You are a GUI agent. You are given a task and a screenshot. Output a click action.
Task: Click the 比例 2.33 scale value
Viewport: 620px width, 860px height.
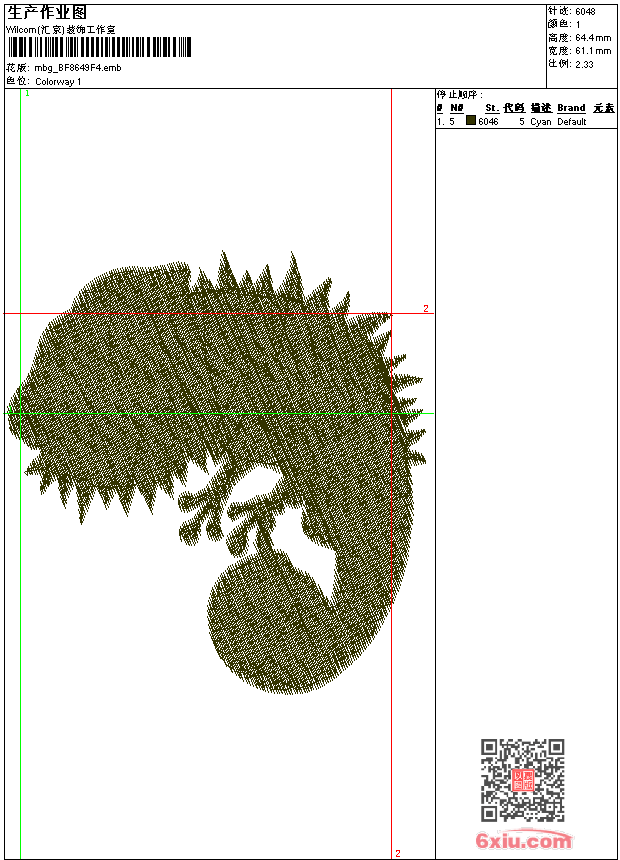pos(572,63)
